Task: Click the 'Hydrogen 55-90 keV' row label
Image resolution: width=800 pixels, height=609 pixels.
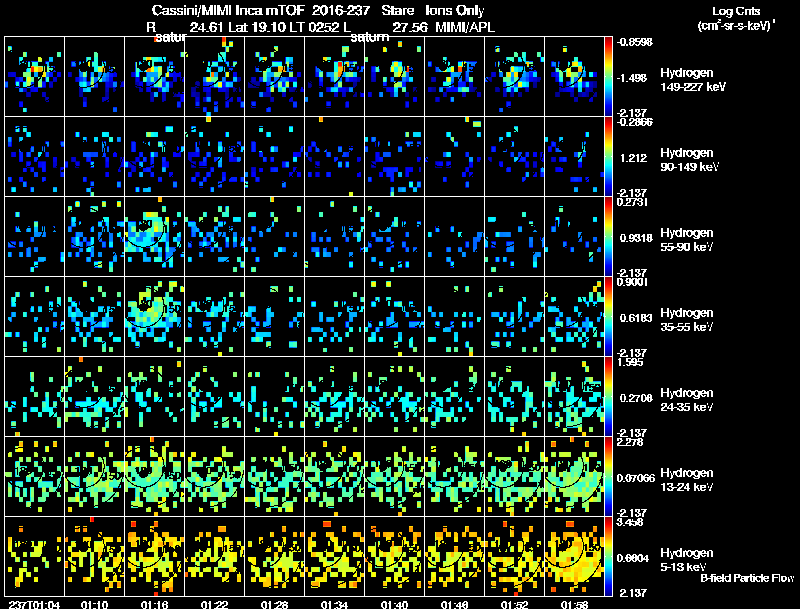Action: pos(687,240)
